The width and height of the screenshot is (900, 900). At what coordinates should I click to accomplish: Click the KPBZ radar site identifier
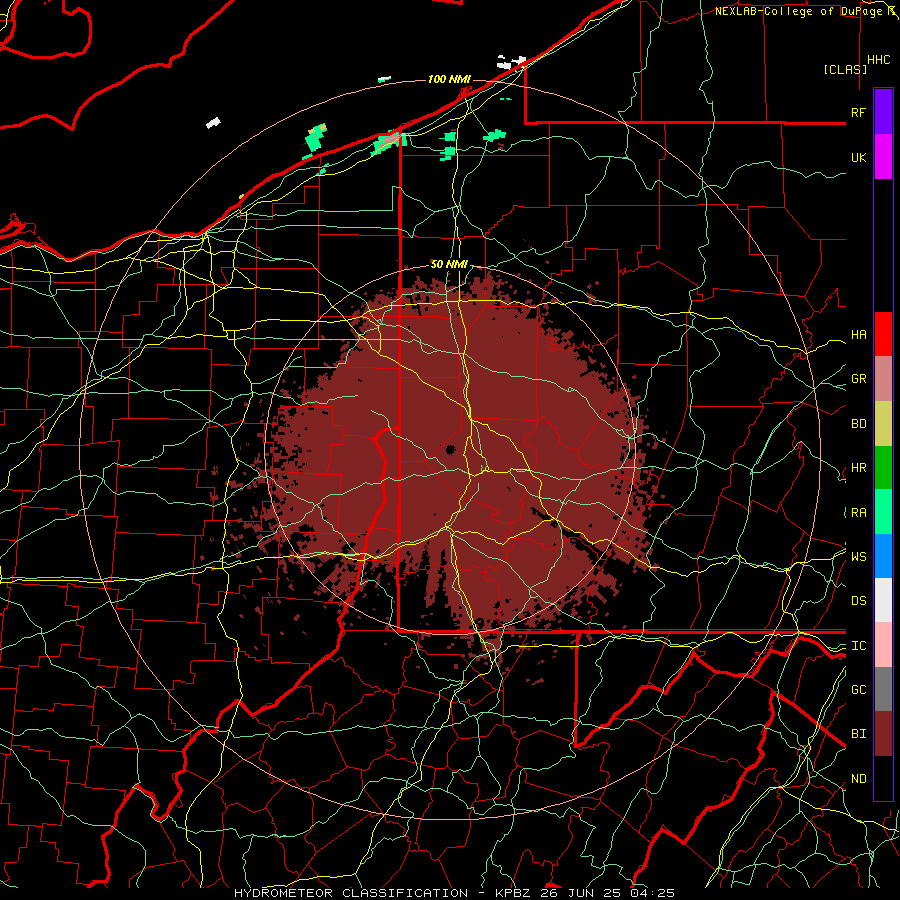pos(512,893)
